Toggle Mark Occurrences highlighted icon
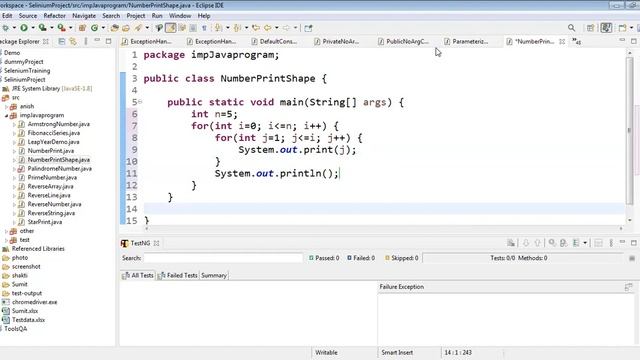The width and height of the screenshot is (640, 360). point(171,28)
